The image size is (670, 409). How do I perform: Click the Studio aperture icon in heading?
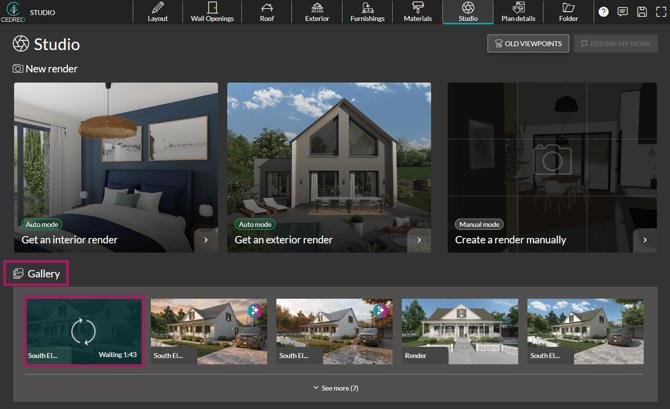tap(21, 44)
